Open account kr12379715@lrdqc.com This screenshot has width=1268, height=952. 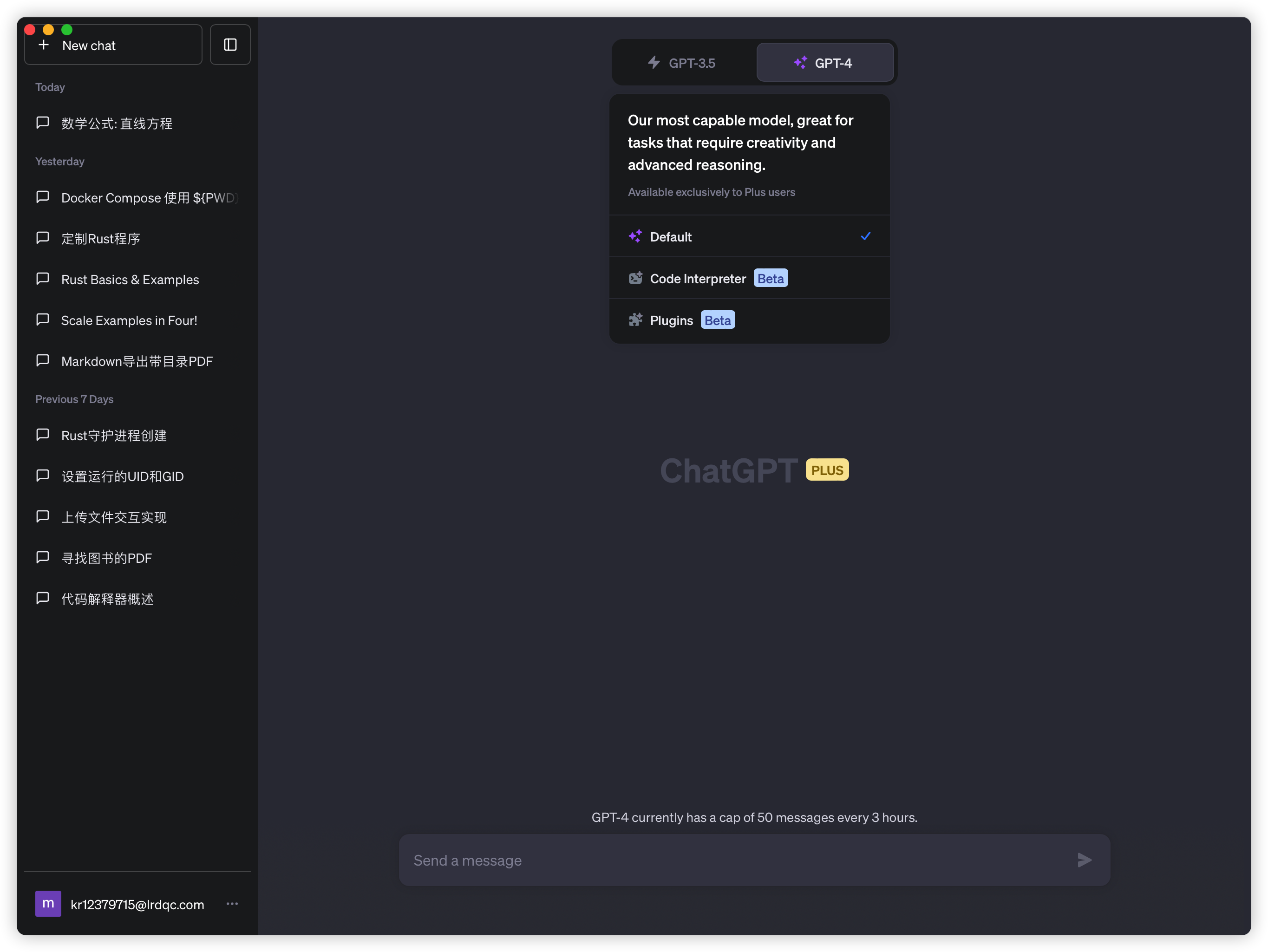(137, 904)
